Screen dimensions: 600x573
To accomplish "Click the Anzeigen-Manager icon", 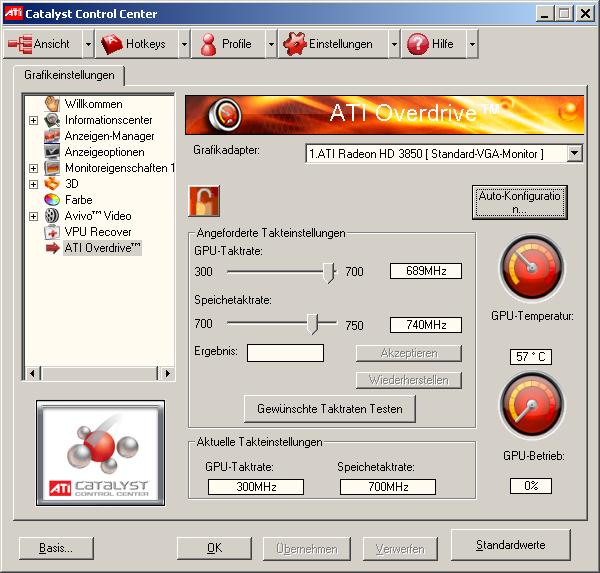I will 52,136.
